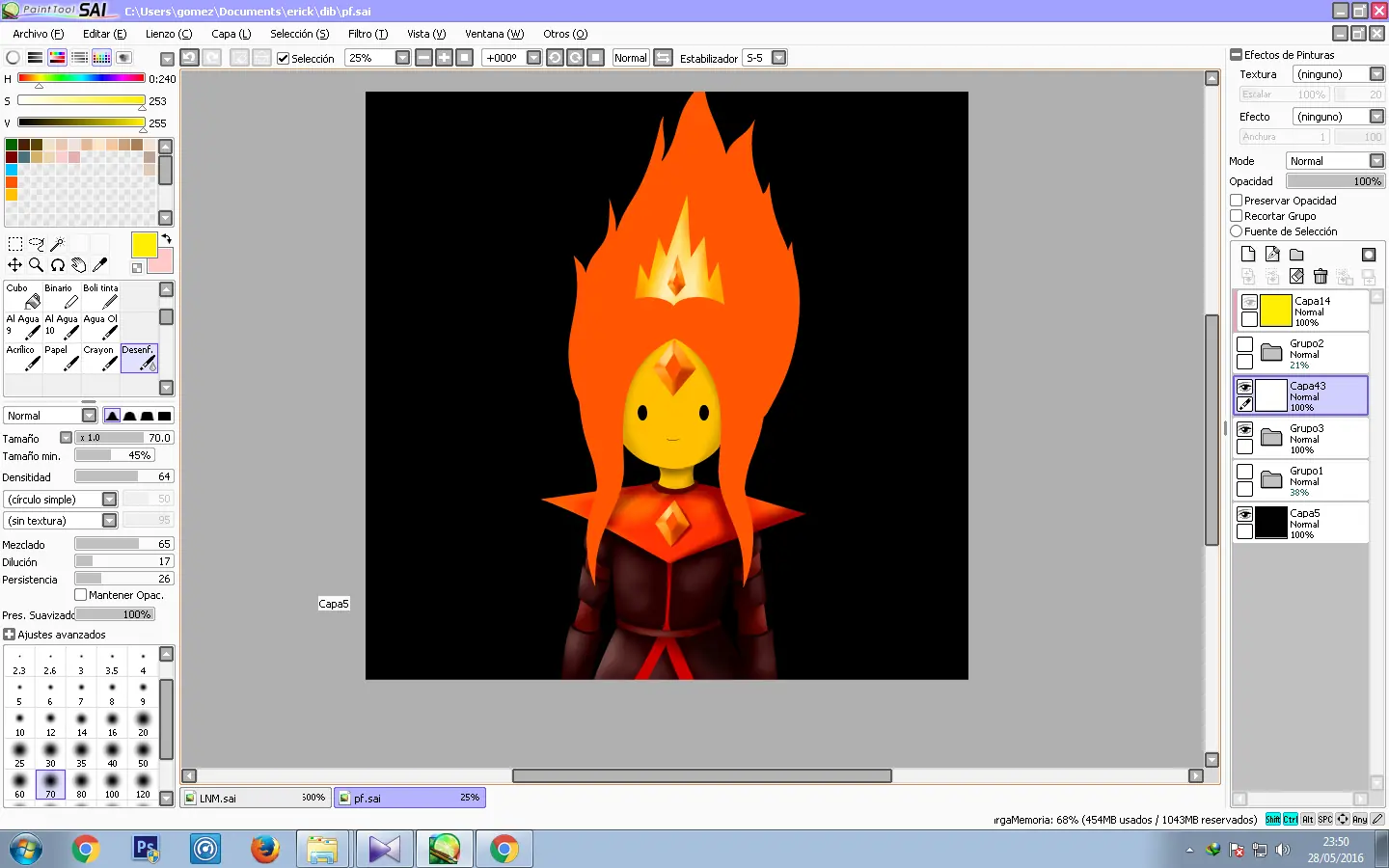Switch to the LNM.sai document tab
Image resolution: width=1389 pixels, height=868 pixels.
256,798
